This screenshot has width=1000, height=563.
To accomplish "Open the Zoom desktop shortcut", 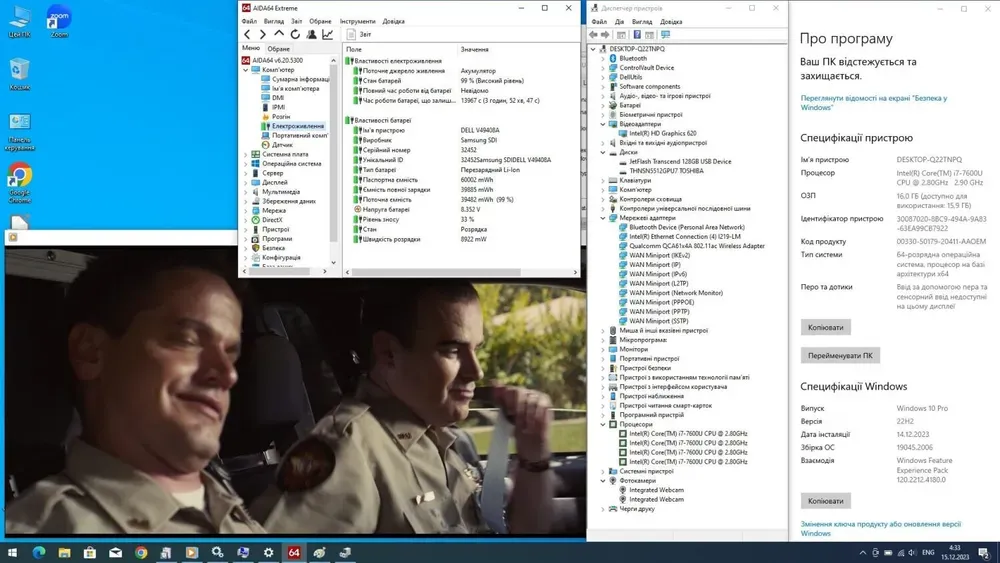I will click(59, 22).
